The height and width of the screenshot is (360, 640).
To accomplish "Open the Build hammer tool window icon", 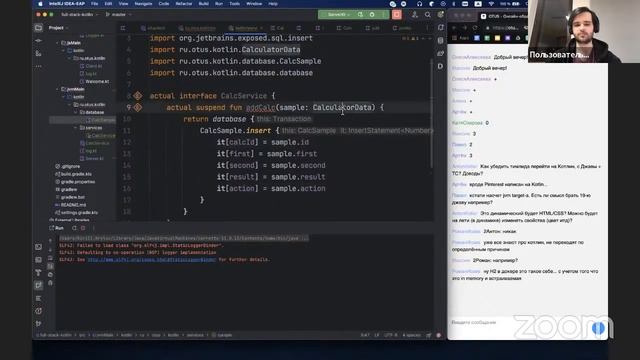I will coord(38,272).
